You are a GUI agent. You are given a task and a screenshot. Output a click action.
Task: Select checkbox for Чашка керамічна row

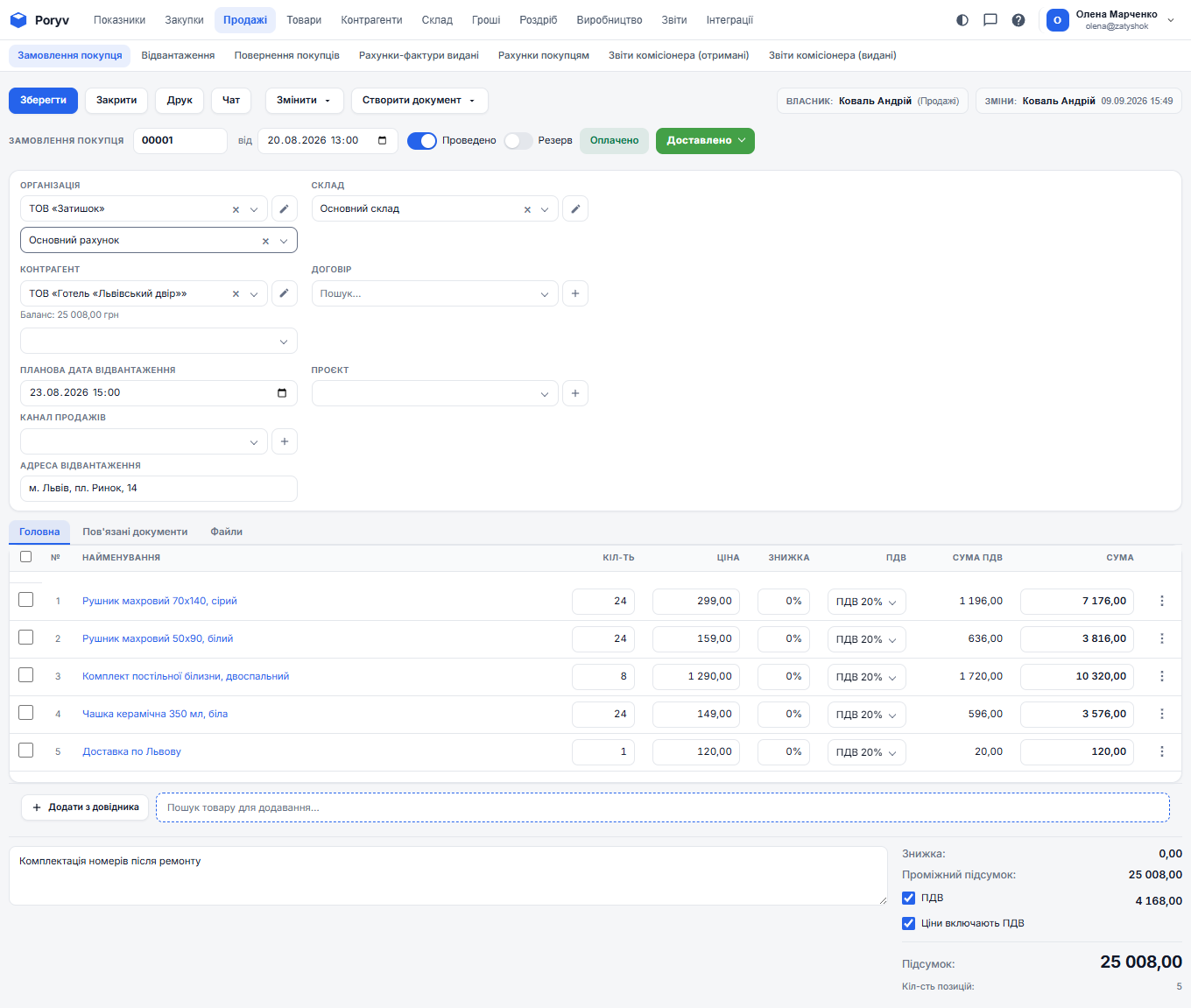(x=26, y=713)
